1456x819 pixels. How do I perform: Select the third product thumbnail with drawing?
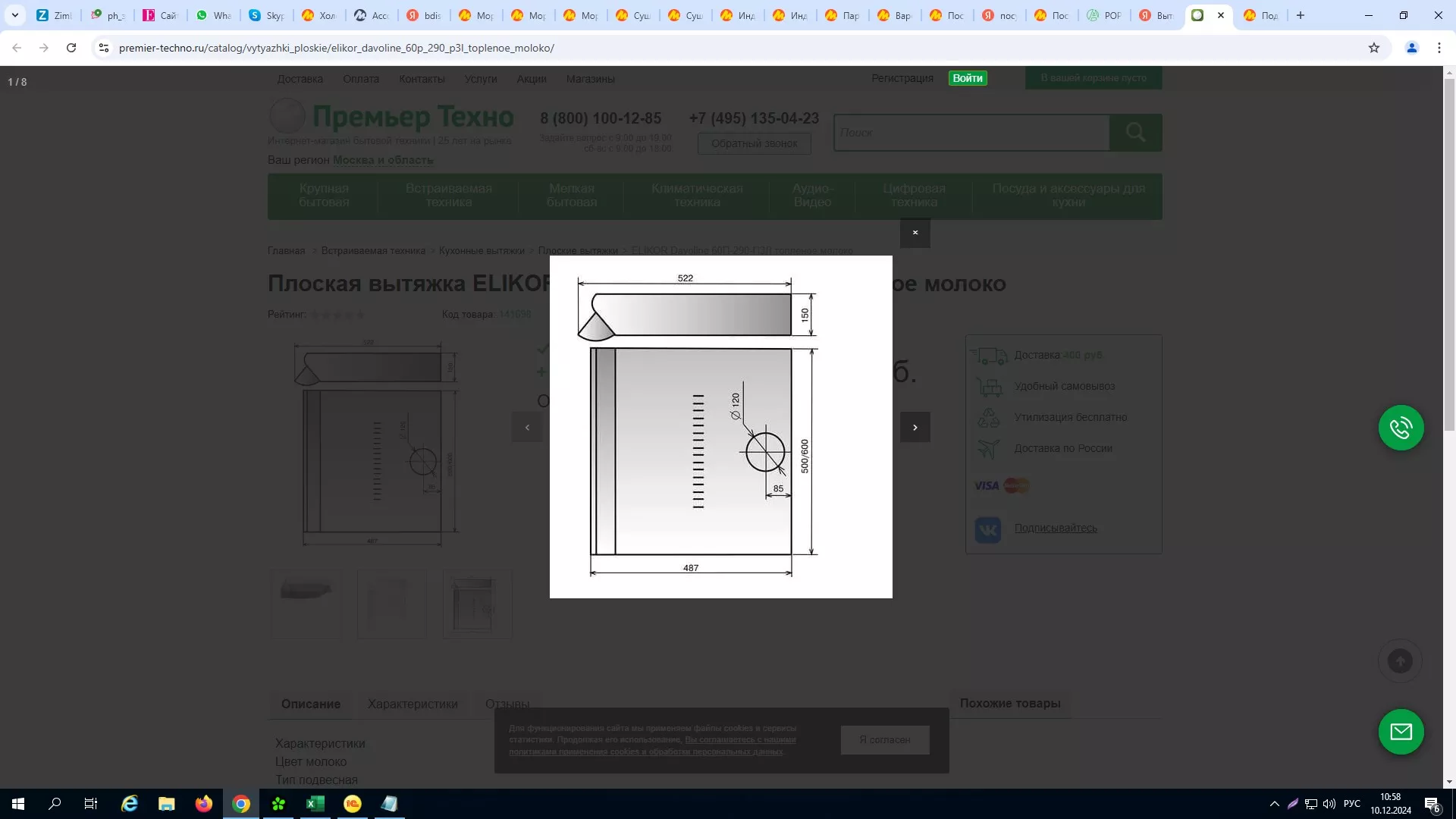pyautogui.click(x=478, y=604)
